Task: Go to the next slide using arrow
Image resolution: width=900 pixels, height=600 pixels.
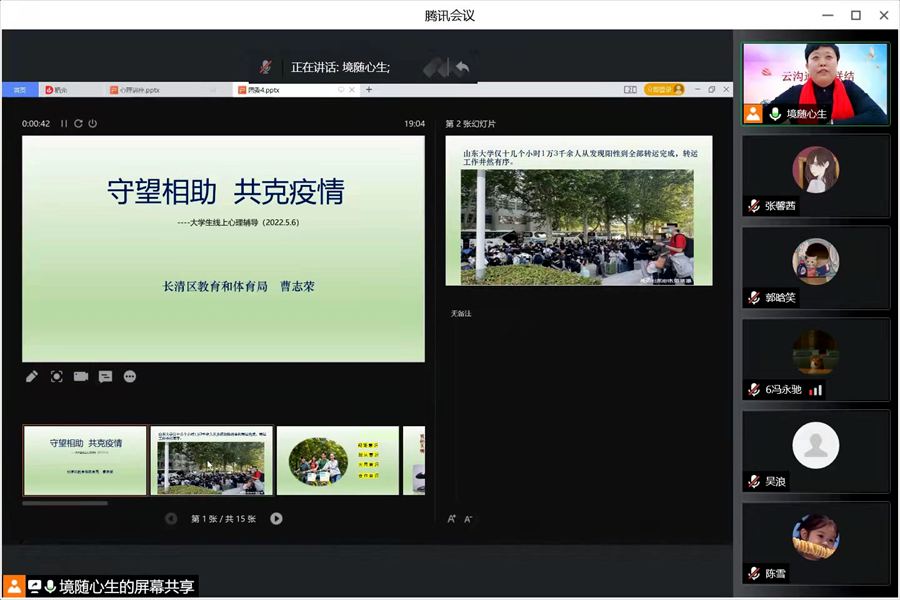Action: [x=276, y=518]
